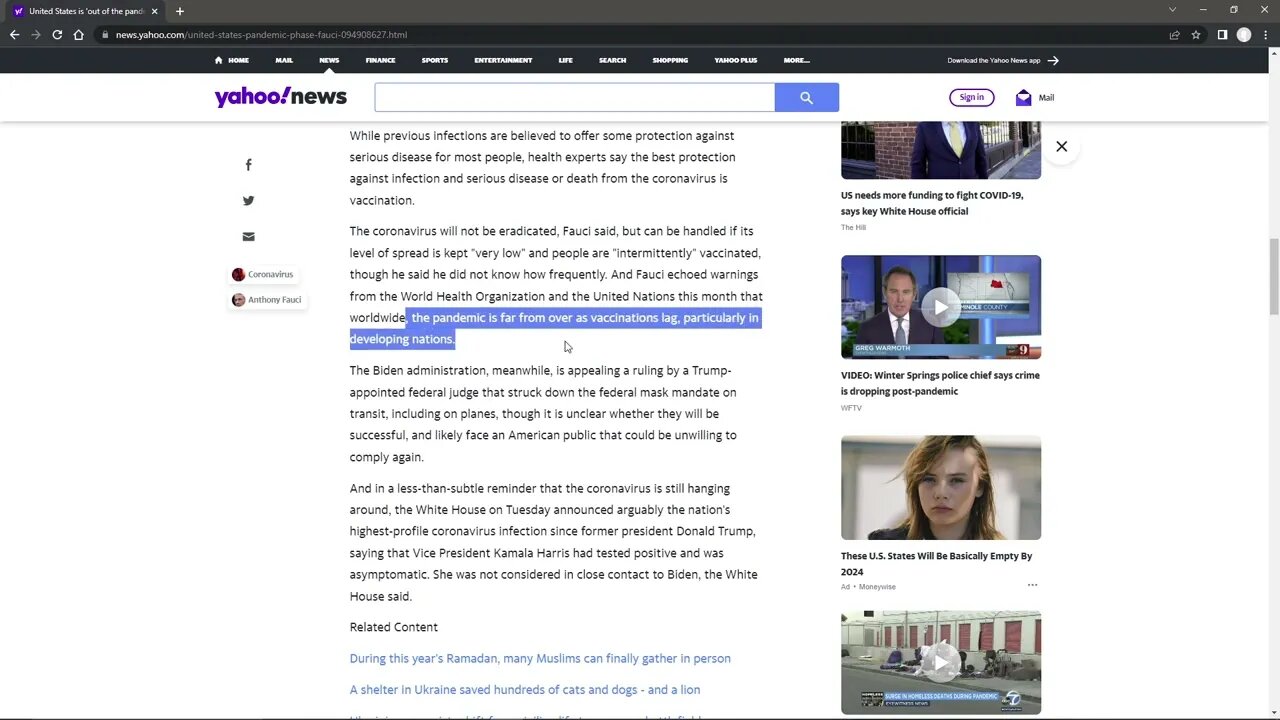Screen dimensions: 1280x720
Task: Click the arrow beside Download Yahoo News app
Action: [x=1053, y=60]
